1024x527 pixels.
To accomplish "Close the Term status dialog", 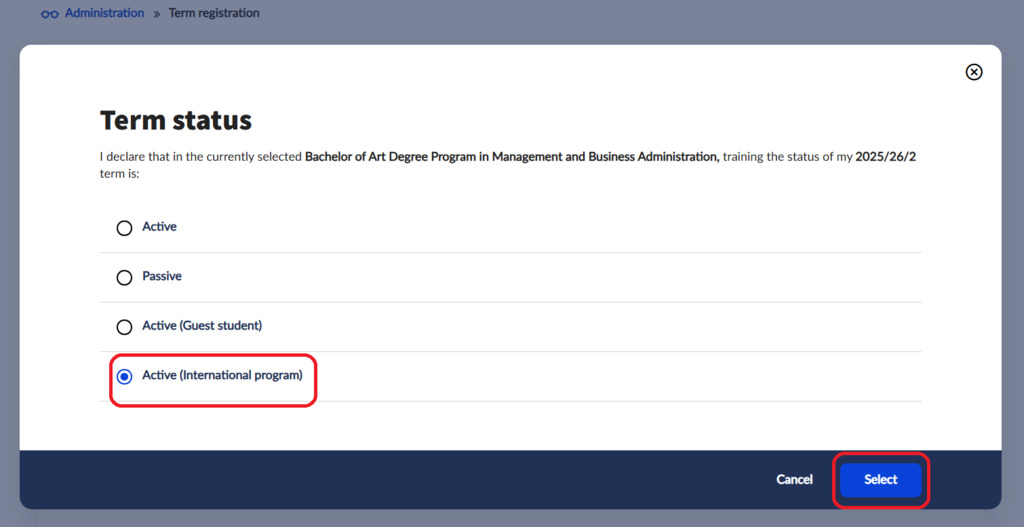I will (973, 72).
